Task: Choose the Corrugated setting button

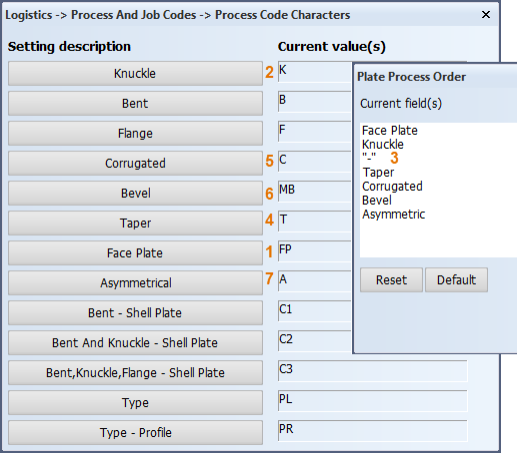Action: (135, 163)
